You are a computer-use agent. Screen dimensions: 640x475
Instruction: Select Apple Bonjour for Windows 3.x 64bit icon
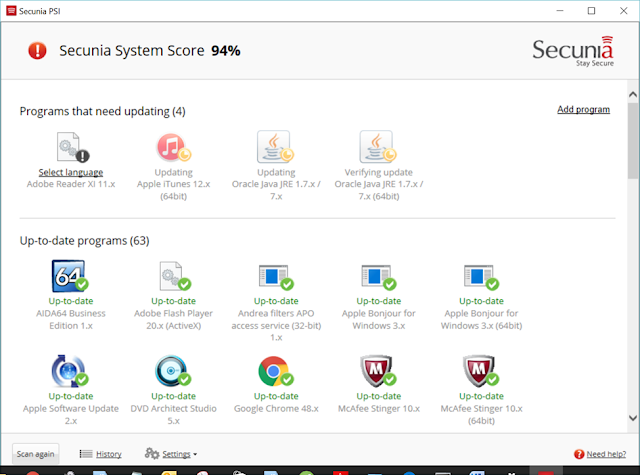coord(482,277)
